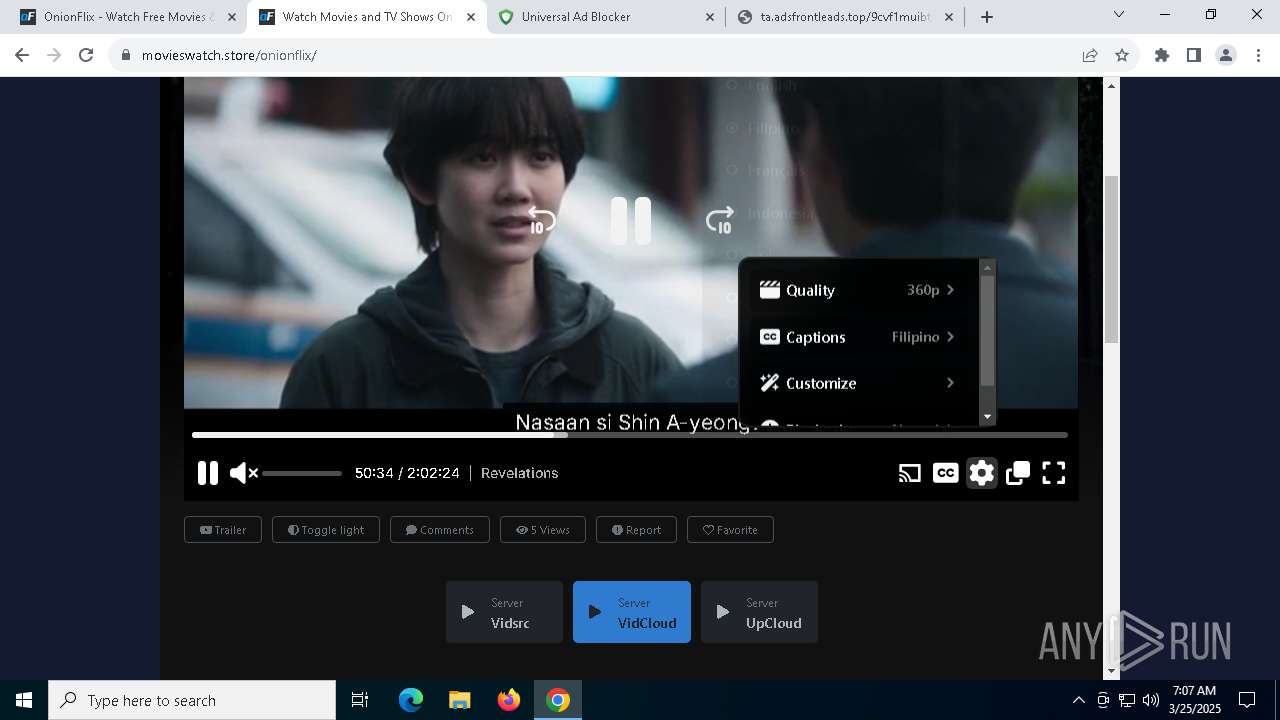Click the 5 Views button
Image resolution: width=1280 pixels, height=720 pixels.
tap(543, 530)
